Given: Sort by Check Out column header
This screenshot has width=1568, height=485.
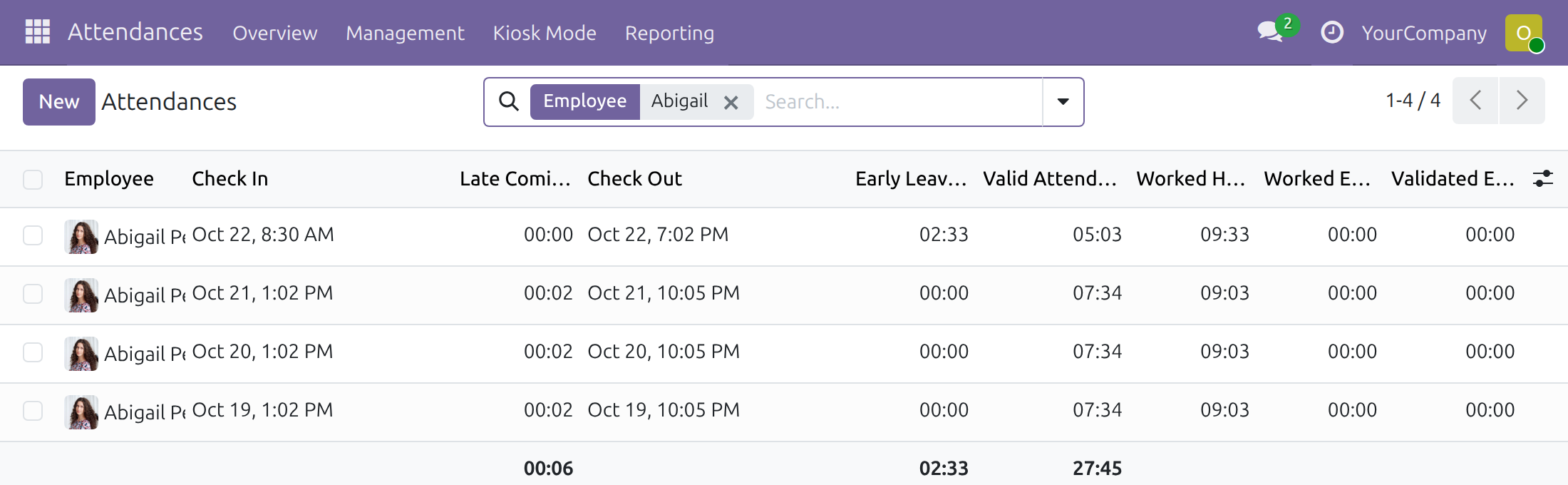Looking at the screenshot, I should 635,179.
